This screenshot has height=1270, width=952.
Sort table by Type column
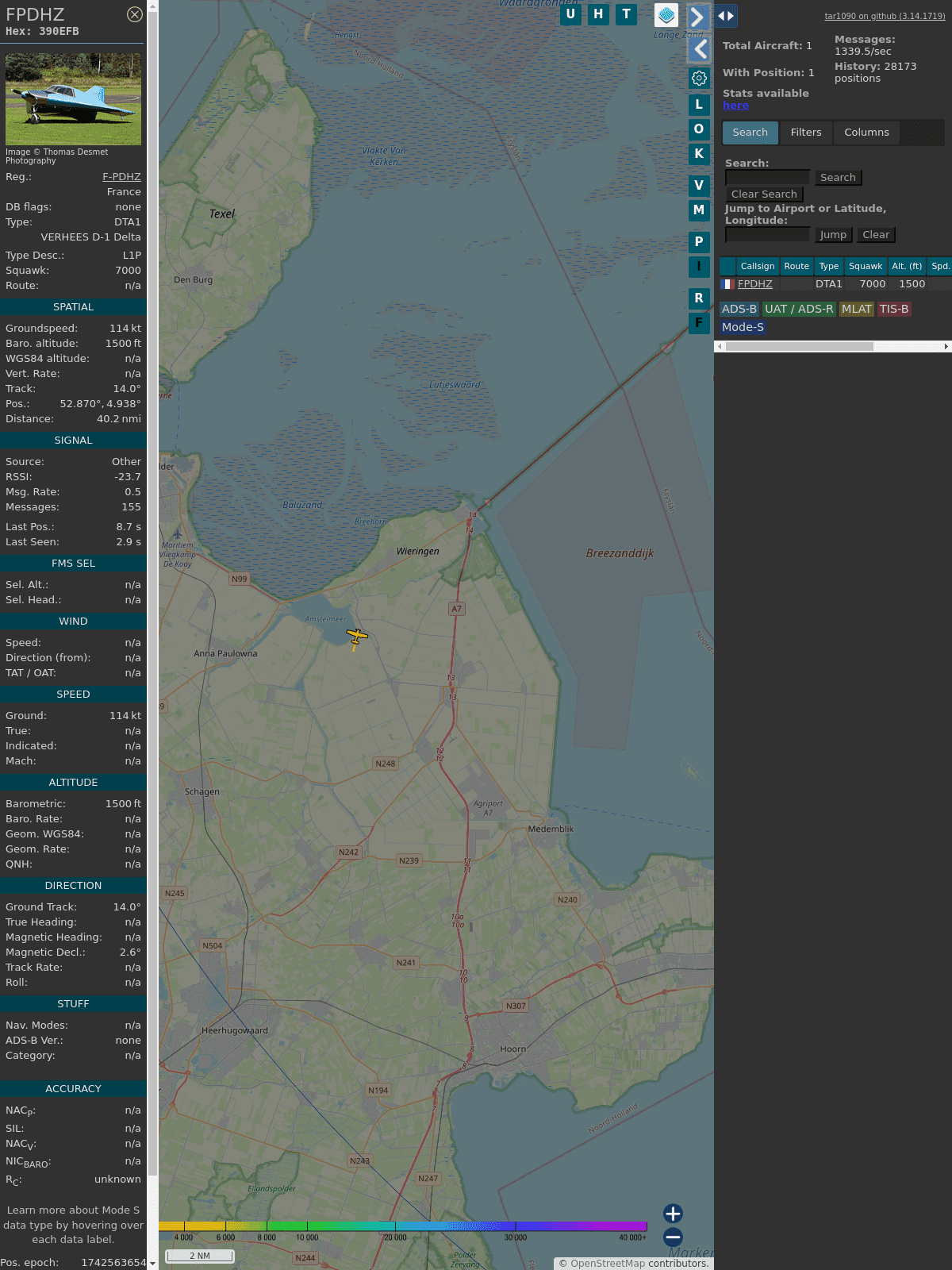pos(829,266)
